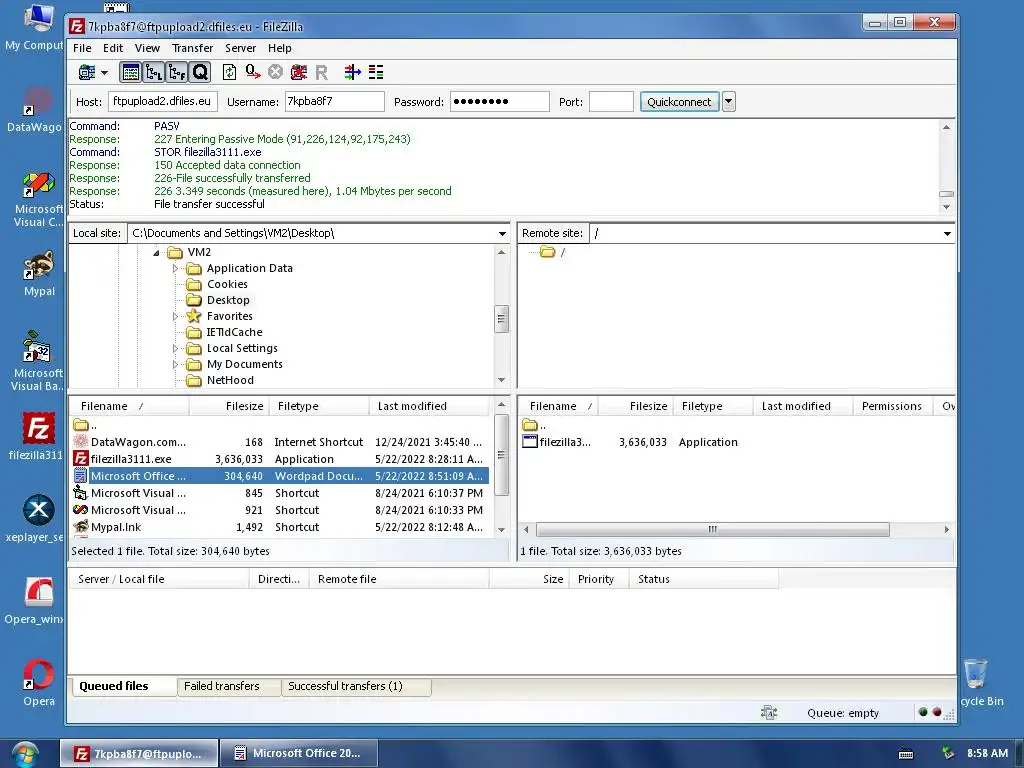Open the Server menu
1024x768 pixels.
pos(240,48)
